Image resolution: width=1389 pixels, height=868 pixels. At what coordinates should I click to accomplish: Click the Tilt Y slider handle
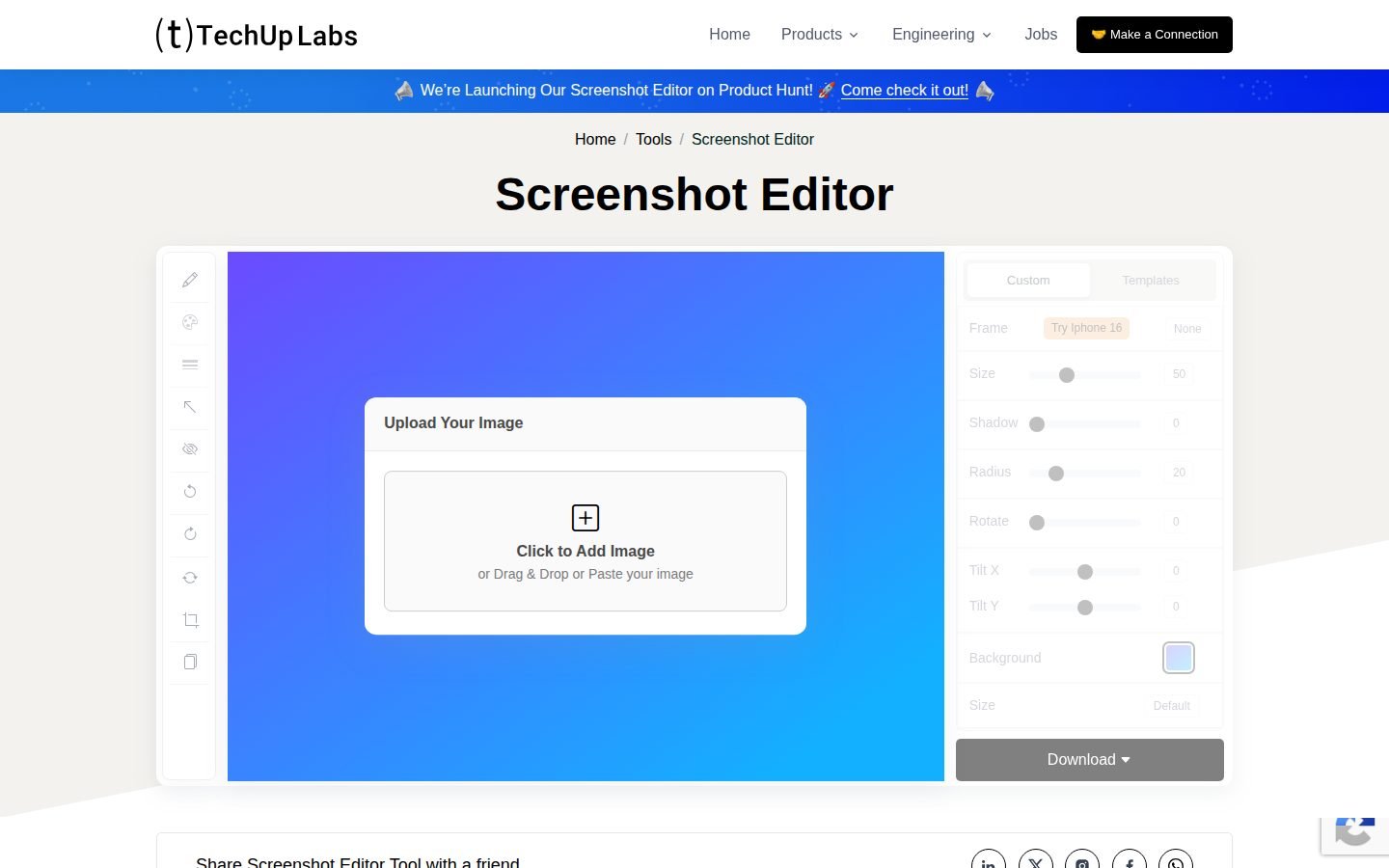(1085, 608)
